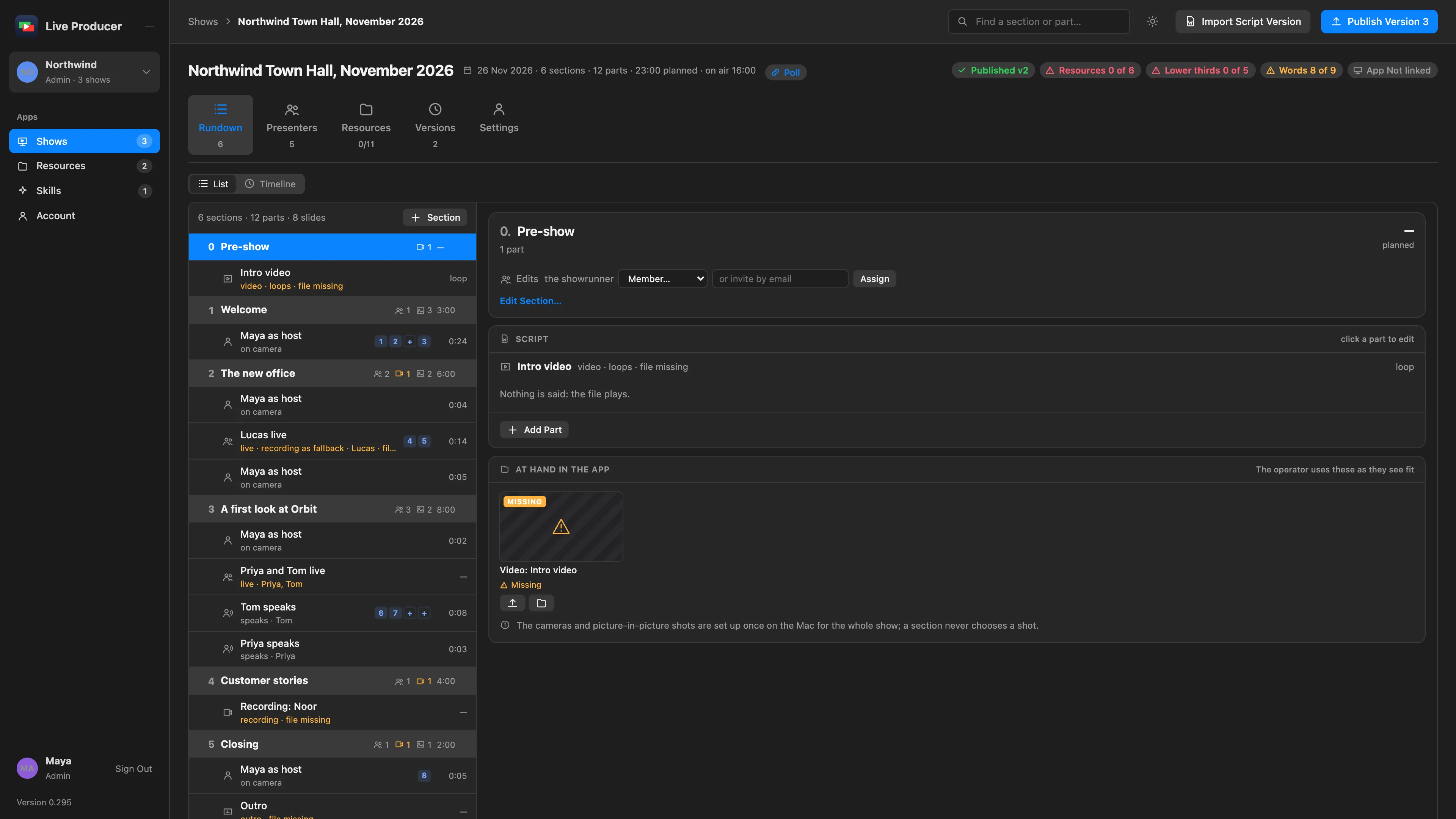Viewport: 1456px width, 819px height.
Task: Click the Resources status warning badge
Action: coord(1090,70)
